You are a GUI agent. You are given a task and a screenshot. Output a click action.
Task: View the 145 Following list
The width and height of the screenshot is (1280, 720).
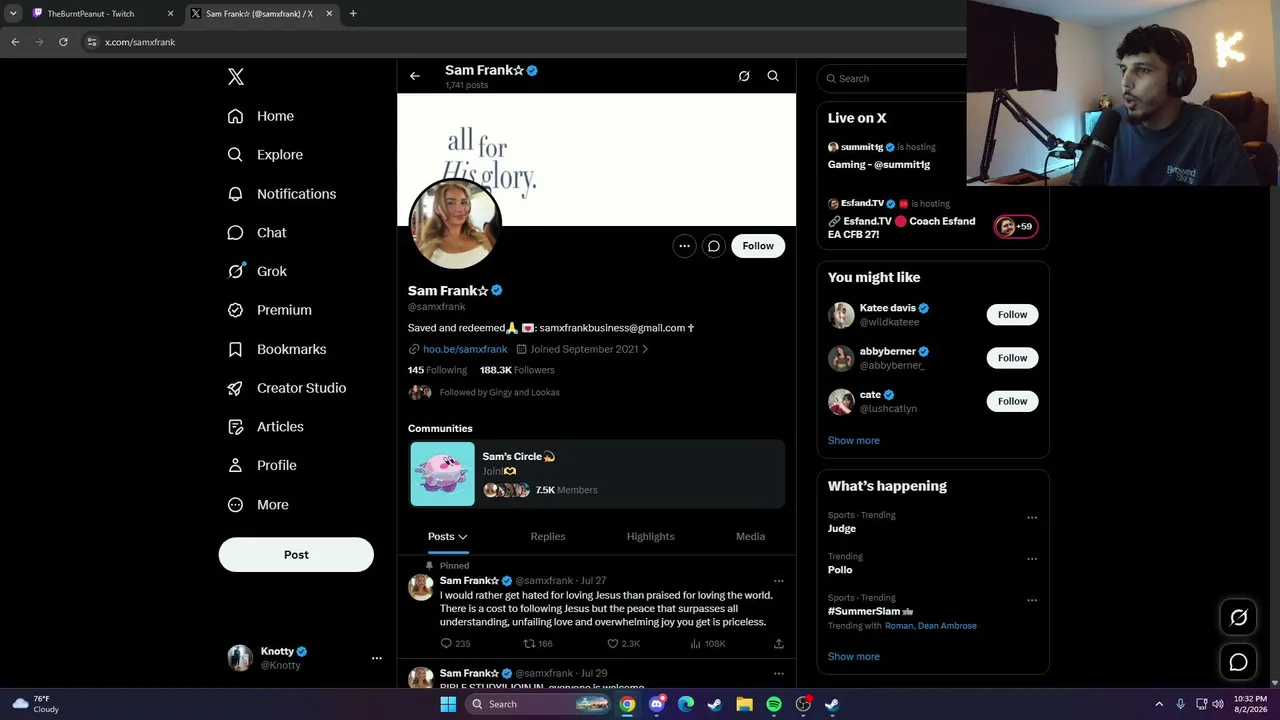(x=437, y=370)
